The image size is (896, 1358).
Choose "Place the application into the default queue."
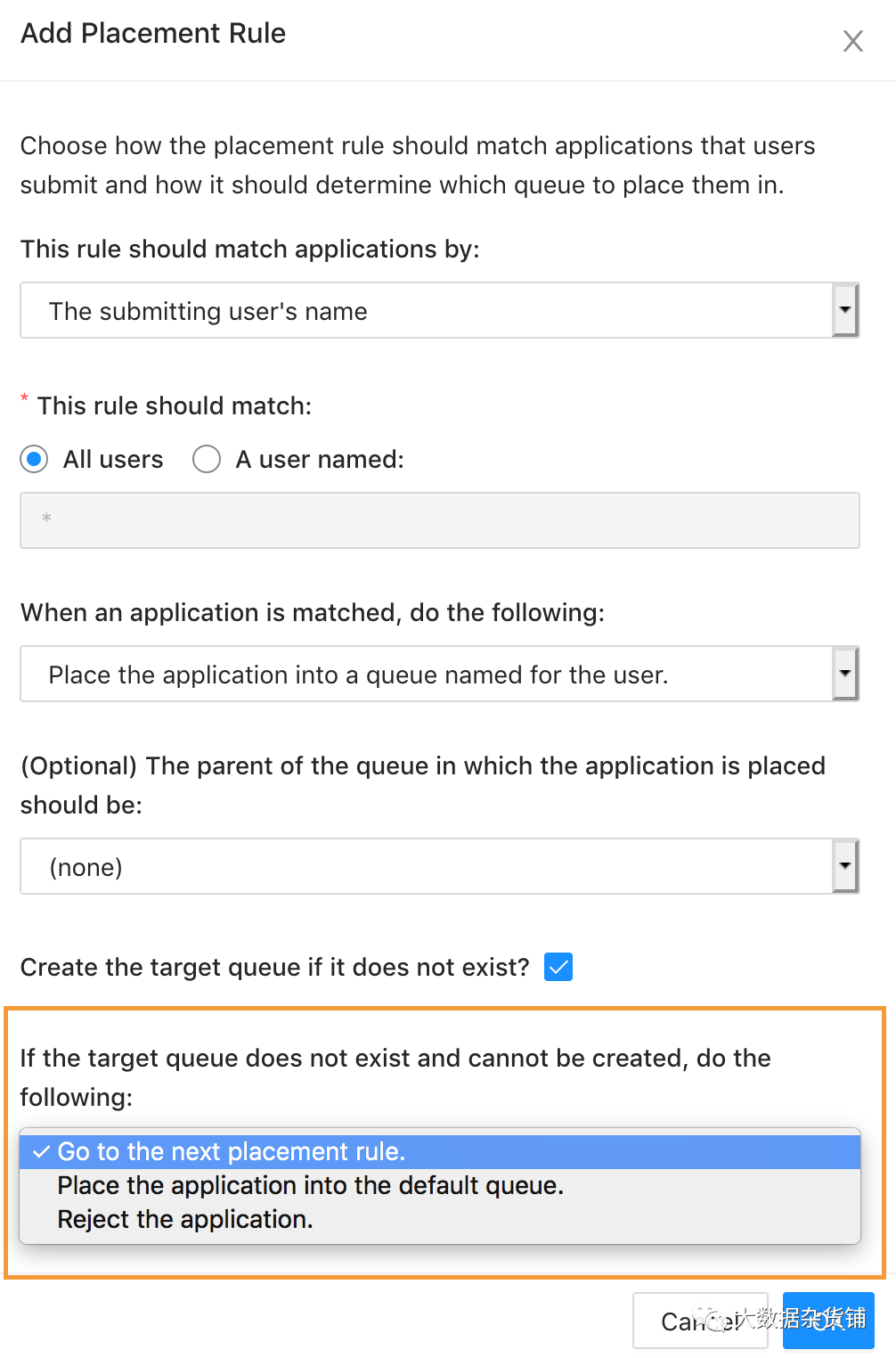click(x=311, y=1186)
